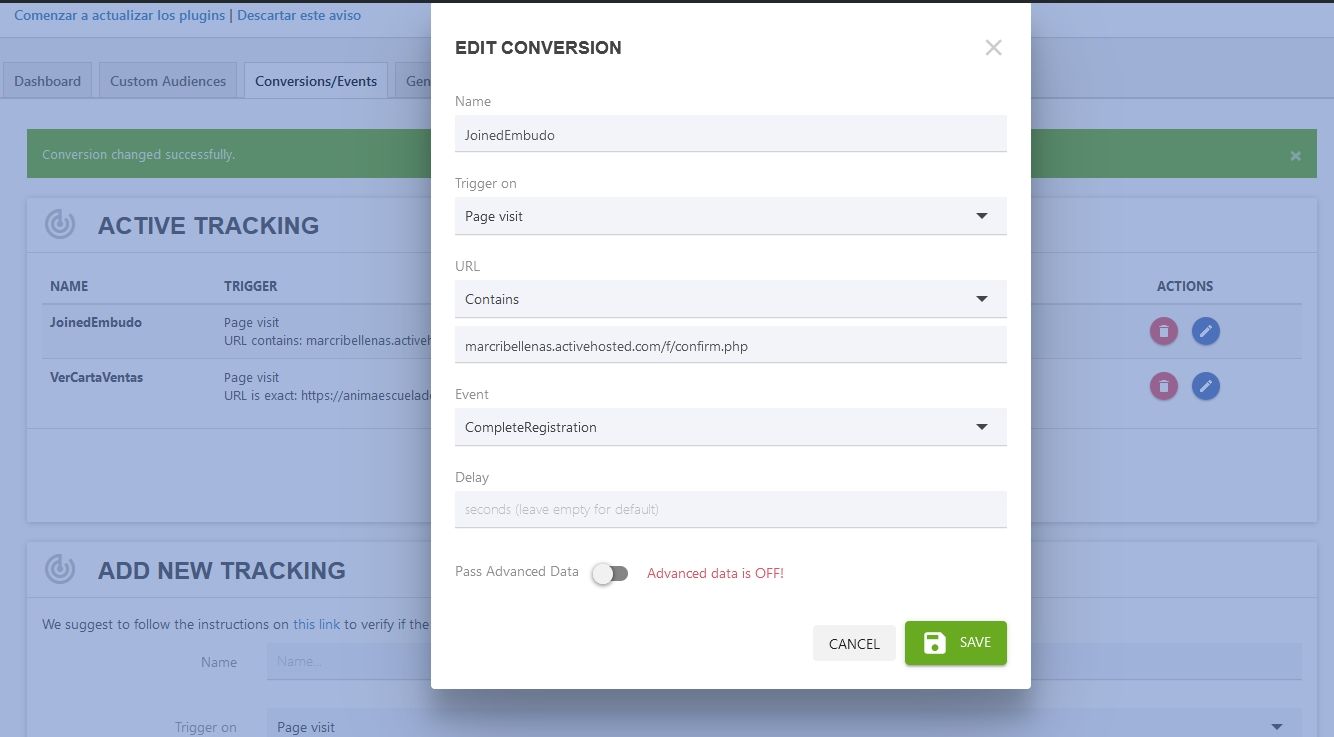Open the URL Contains match dropdown
Screen dimensions: 1334x737
[x=730, y=299]
